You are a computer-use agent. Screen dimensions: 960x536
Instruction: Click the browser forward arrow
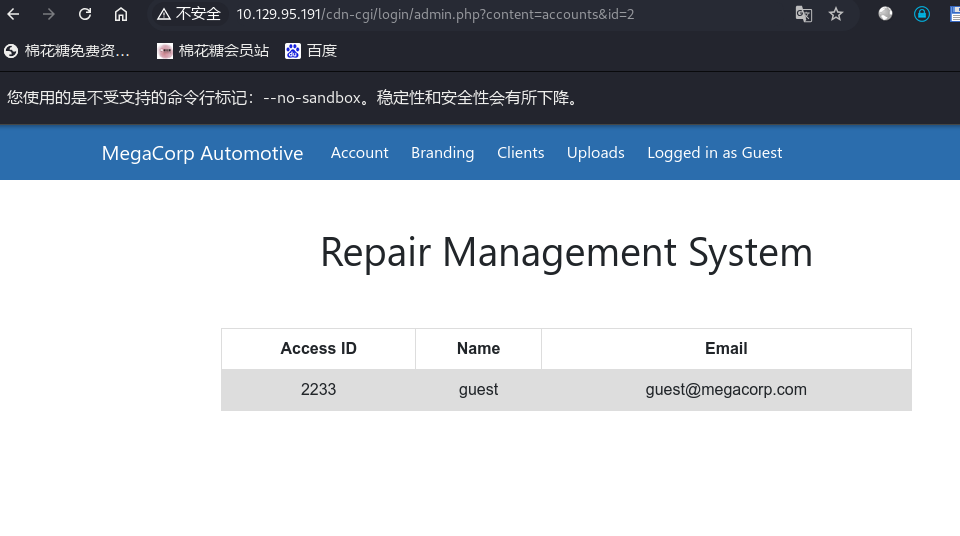48,14
